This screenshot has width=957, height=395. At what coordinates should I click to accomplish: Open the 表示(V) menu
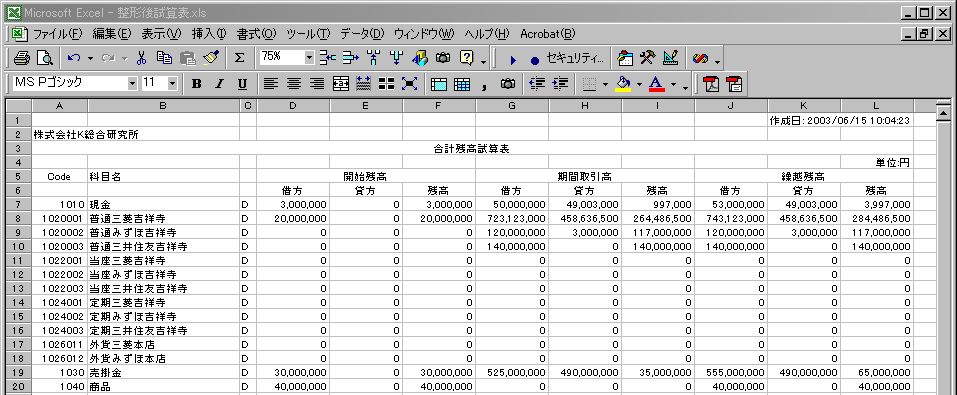[161, 34]
